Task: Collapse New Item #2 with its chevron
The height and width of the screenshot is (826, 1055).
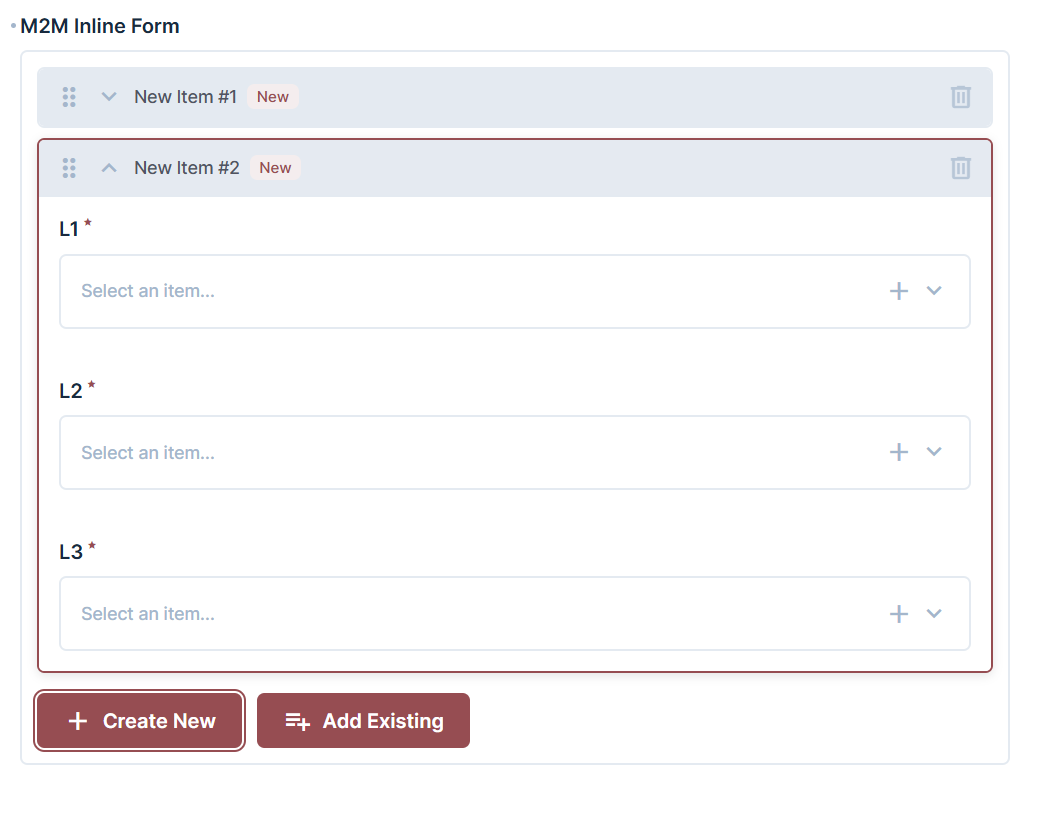Action: 108,168
